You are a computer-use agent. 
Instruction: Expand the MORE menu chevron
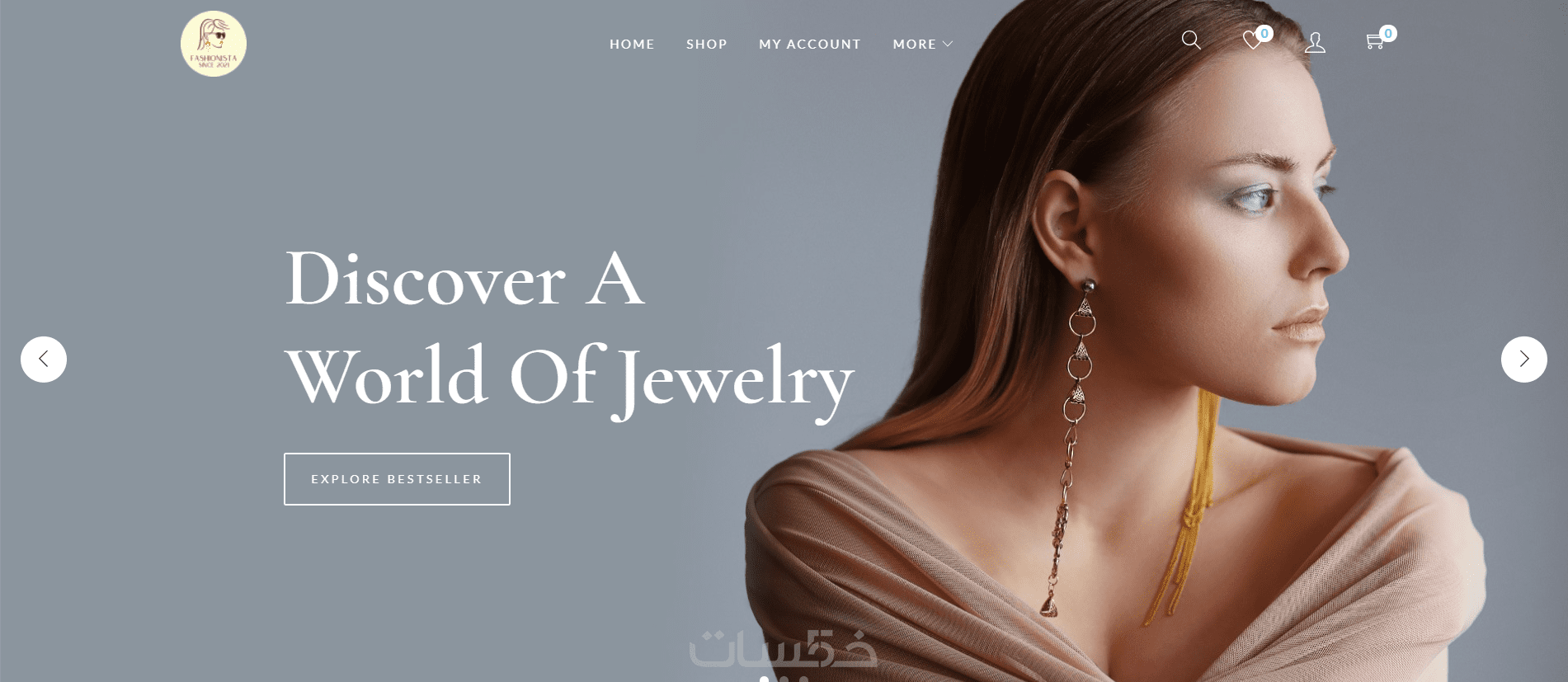pyautogui.click(x=948, y=44)
